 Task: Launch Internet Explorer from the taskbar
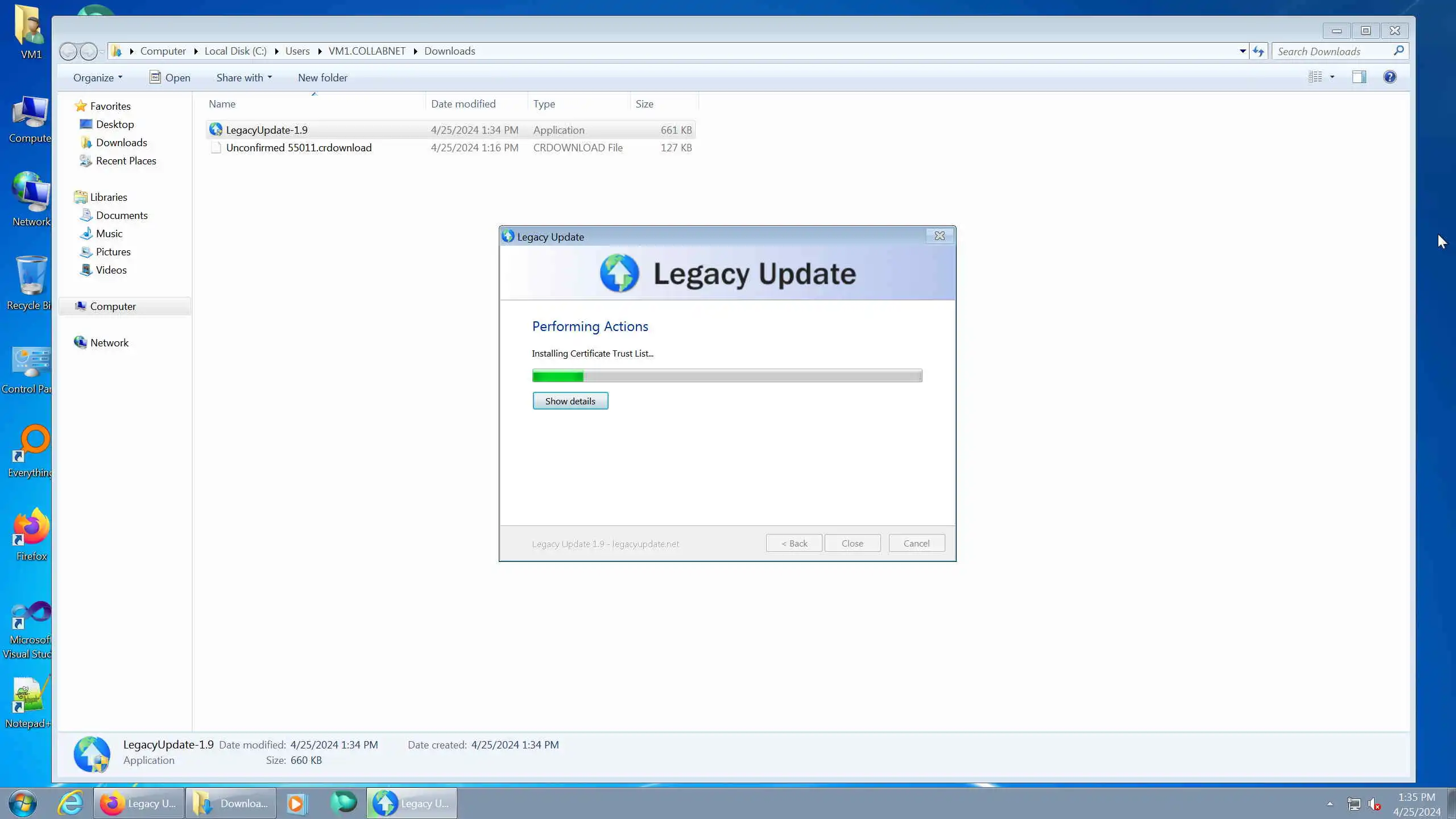71,803
